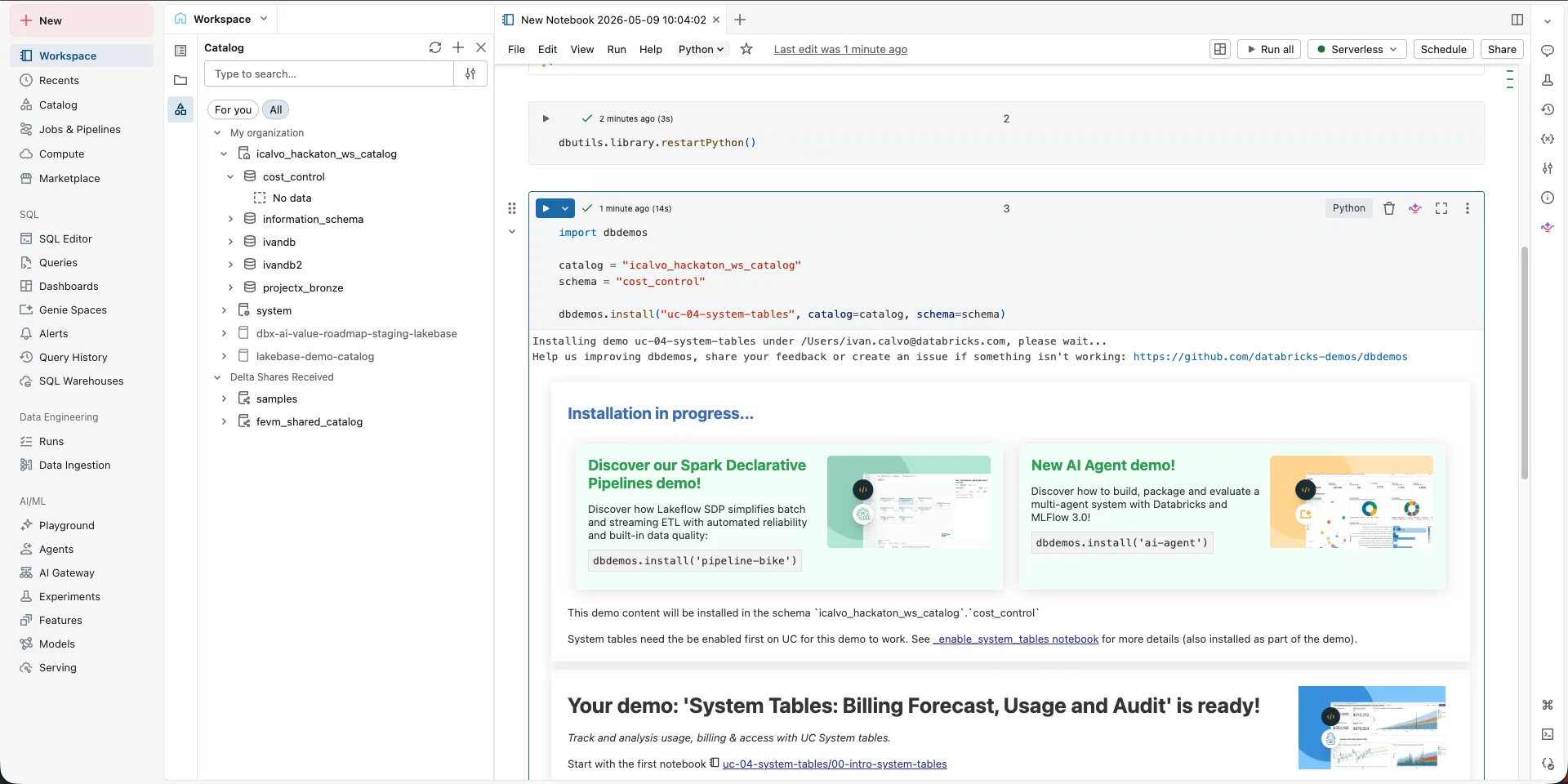
Task: Open the Python language dropdown
Action: [x=701, y=49]
